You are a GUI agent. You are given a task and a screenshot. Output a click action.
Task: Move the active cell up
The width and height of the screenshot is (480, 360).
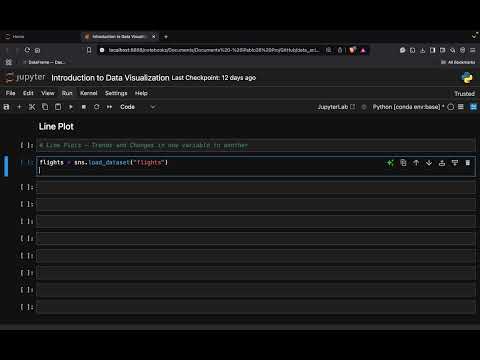tap(416, 163)
